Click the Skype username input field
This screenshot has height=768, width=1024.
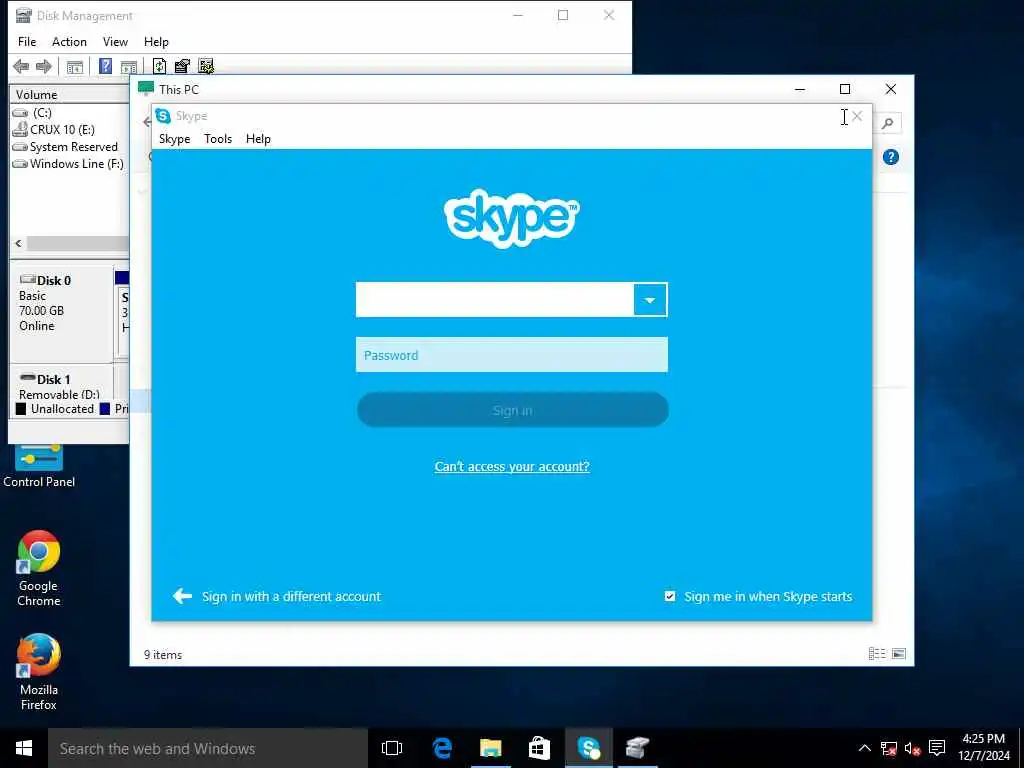[494, 300]
